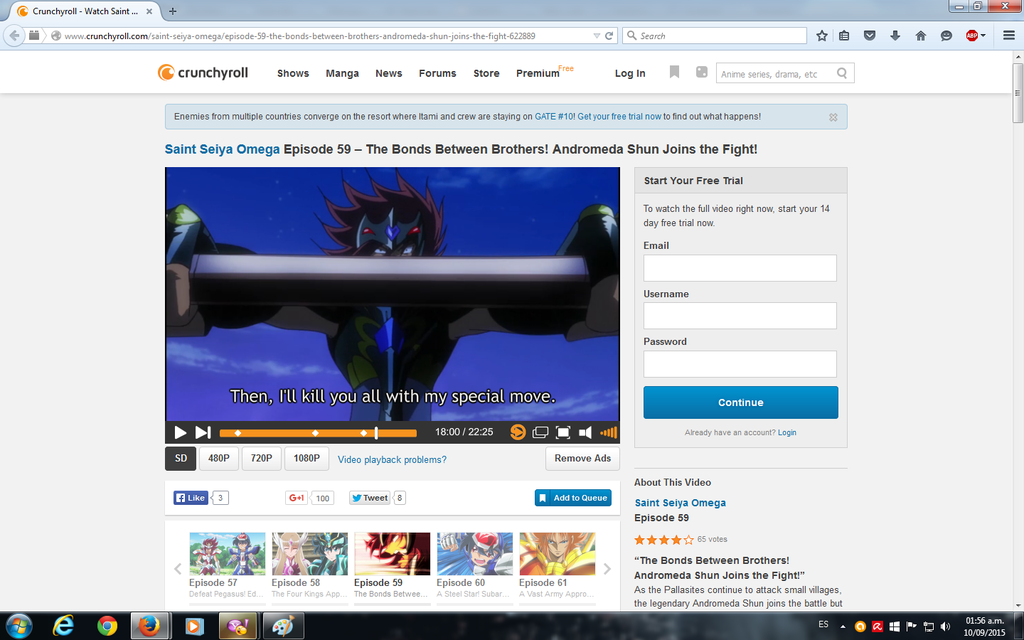Open the pop-out player window icon
The height and width of the screenshot is (640, 1024).
[540, 432]
